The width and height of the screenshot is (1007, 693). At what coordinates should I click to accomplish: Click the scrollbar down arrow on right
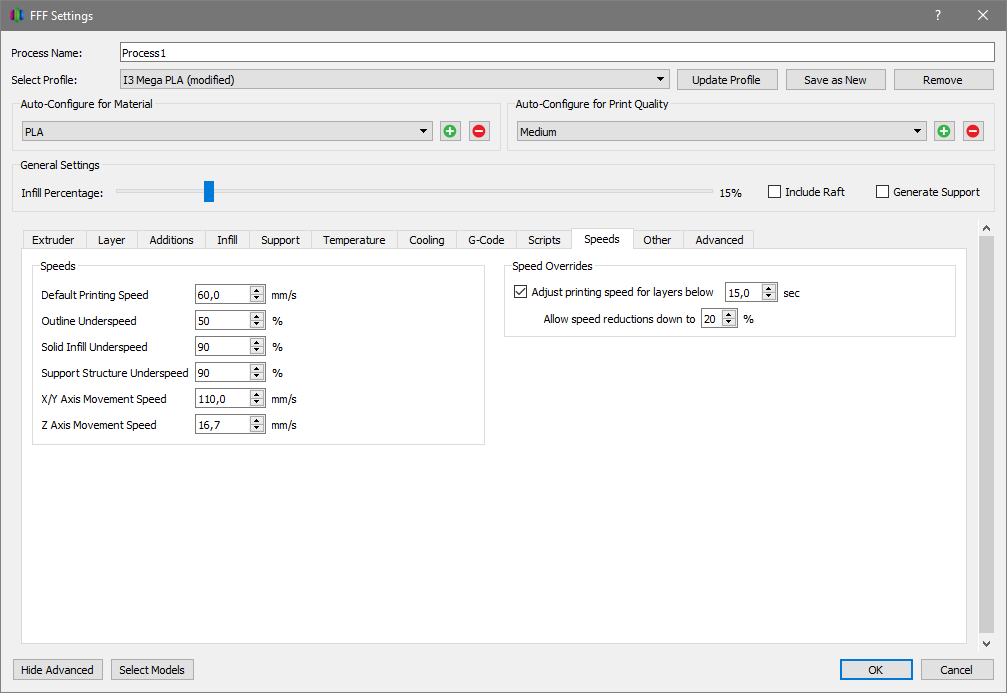click(x=986, y=643)
